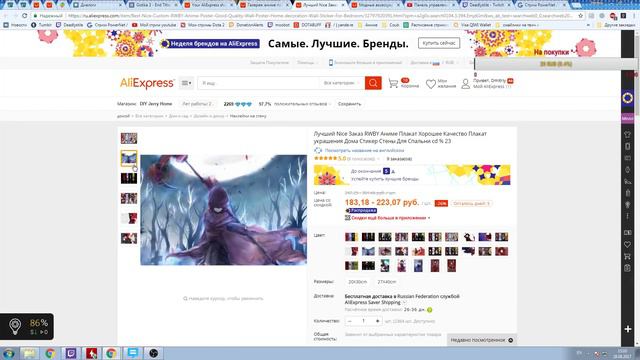Expand the AliExpress Saver Shipping method dropdown
Screen dimensions: 640x360
pos(404,302)
